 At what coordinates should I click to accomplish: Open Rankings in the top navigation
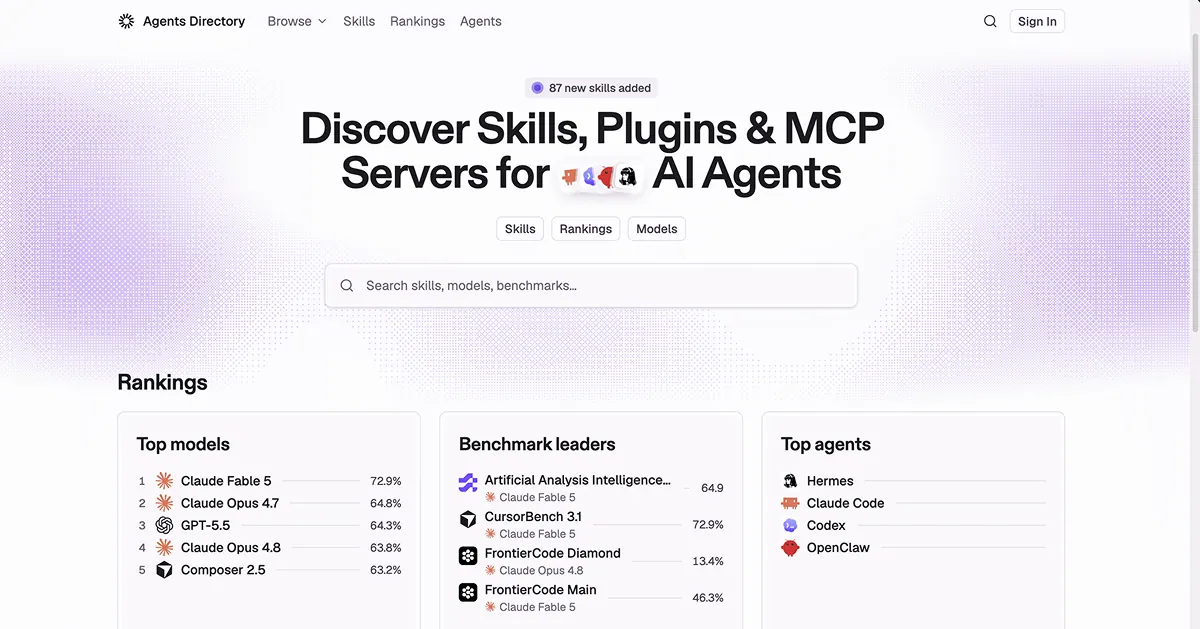coord(417,21)
